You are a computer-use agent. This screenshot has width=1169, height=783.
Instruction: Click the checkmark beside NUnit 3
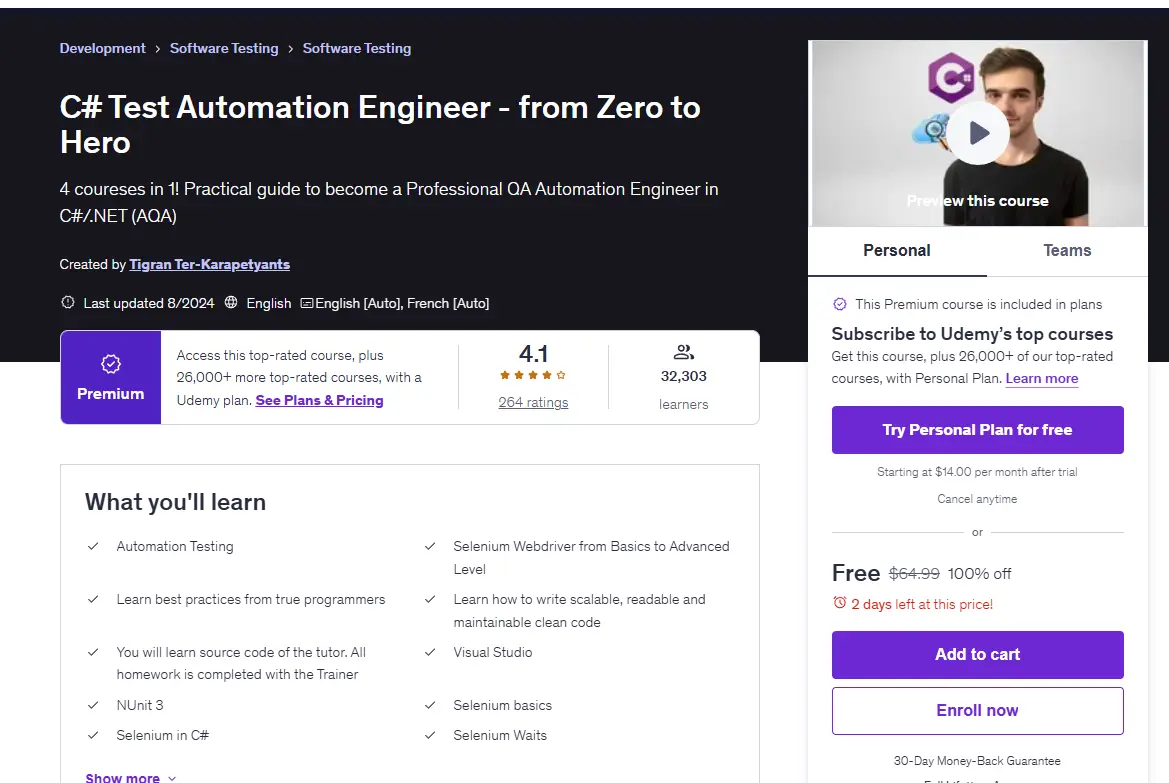click(93, 705)
